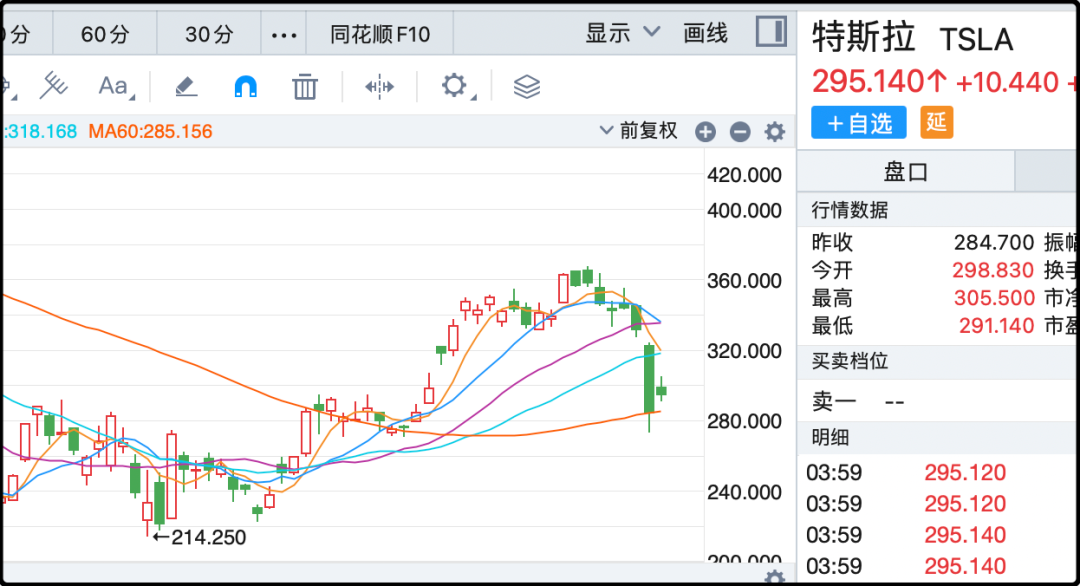Select the eraser drawing tool
The height and width of the screenshot is (586, 1080).
[x=187, y=87]
